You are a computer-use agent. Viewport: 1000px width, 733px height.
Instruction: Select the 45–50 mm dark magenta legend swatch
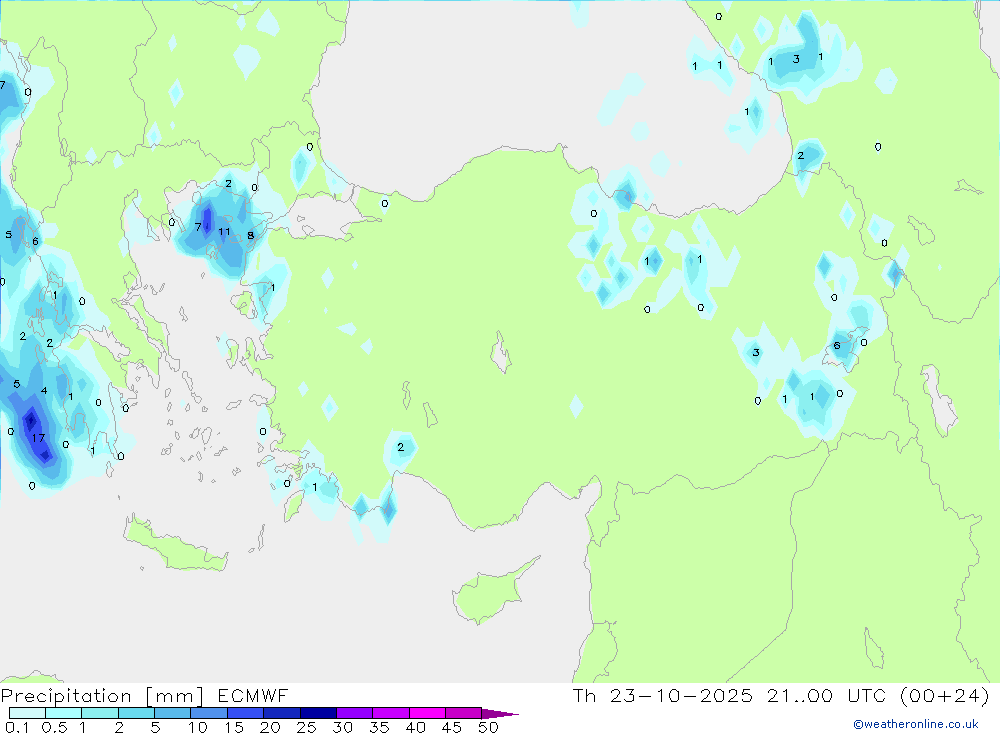(464, 713)
